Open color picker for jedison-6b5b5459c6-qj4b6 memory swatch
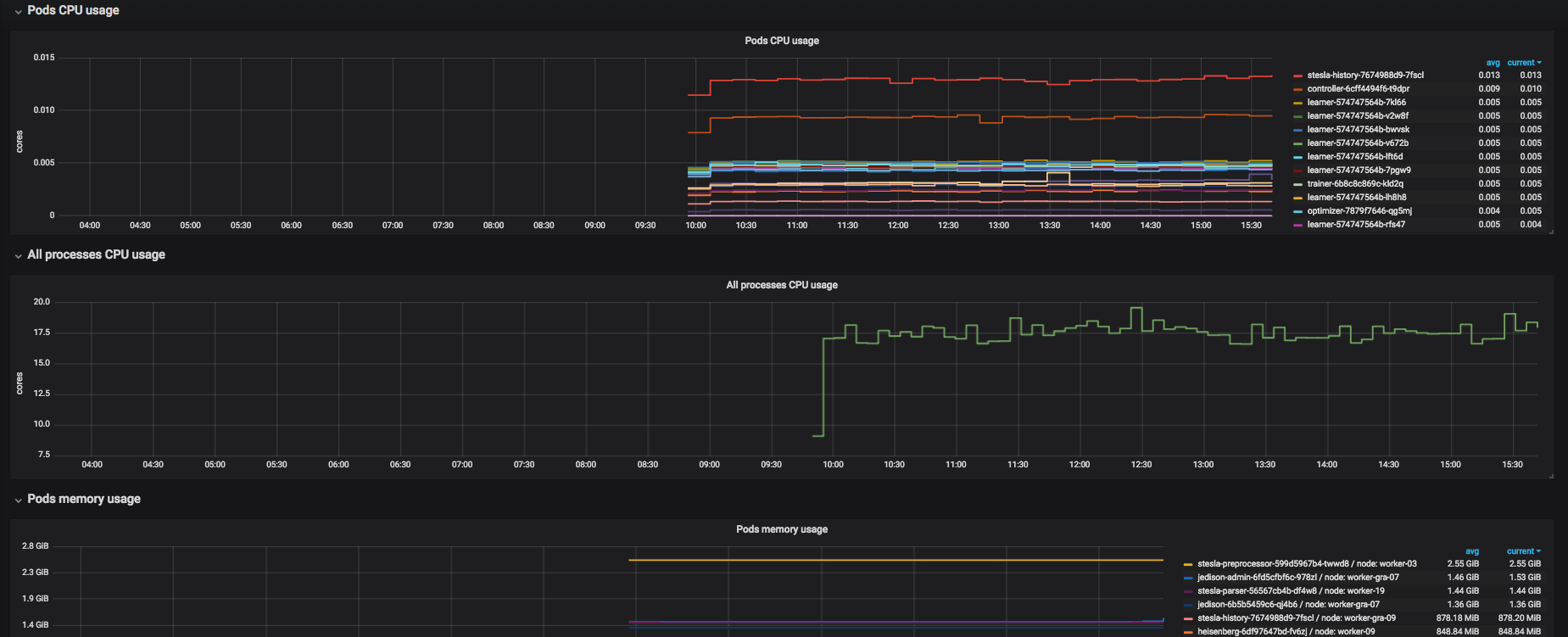 click(1188, 605)
